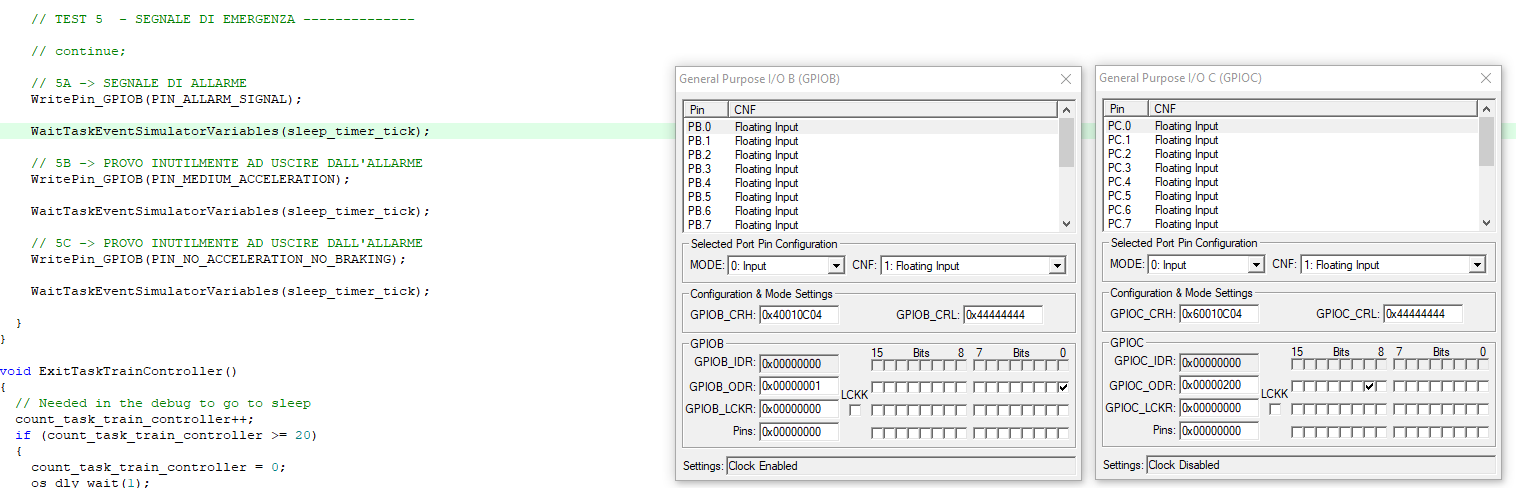Click the Pins value field in GPIOB window
Viewport: 1516px width, 488px height.
point(799,432)
